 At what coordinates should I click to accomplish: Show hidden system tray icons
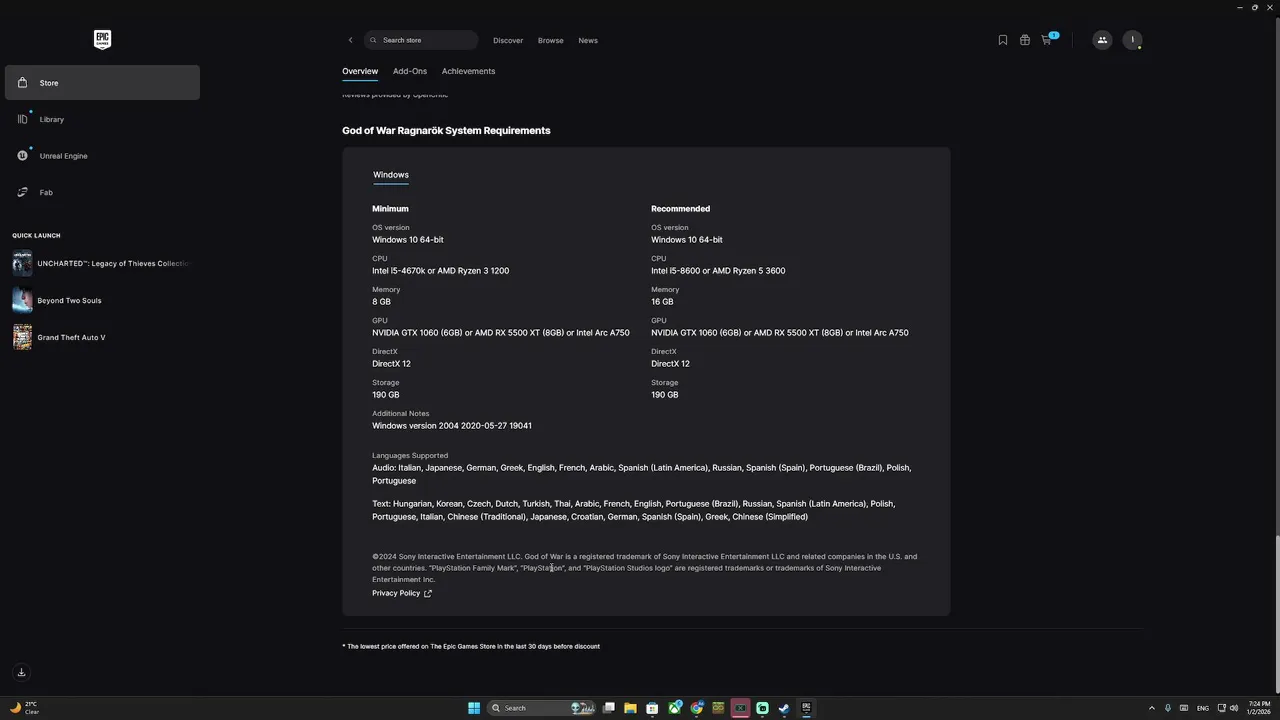click(x=1151, y=708)
